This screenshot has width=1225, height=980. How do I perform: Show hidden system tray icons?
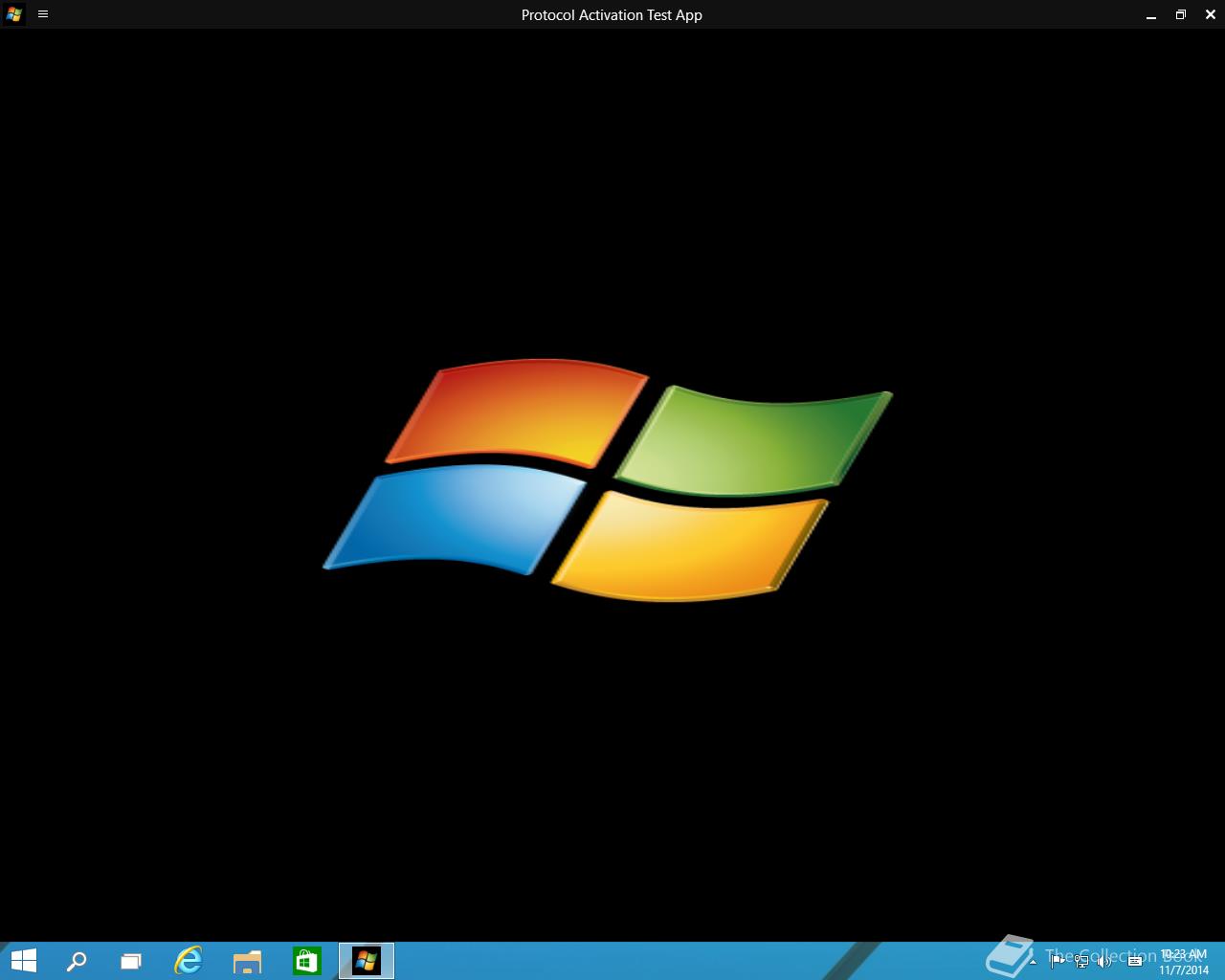1033,962
